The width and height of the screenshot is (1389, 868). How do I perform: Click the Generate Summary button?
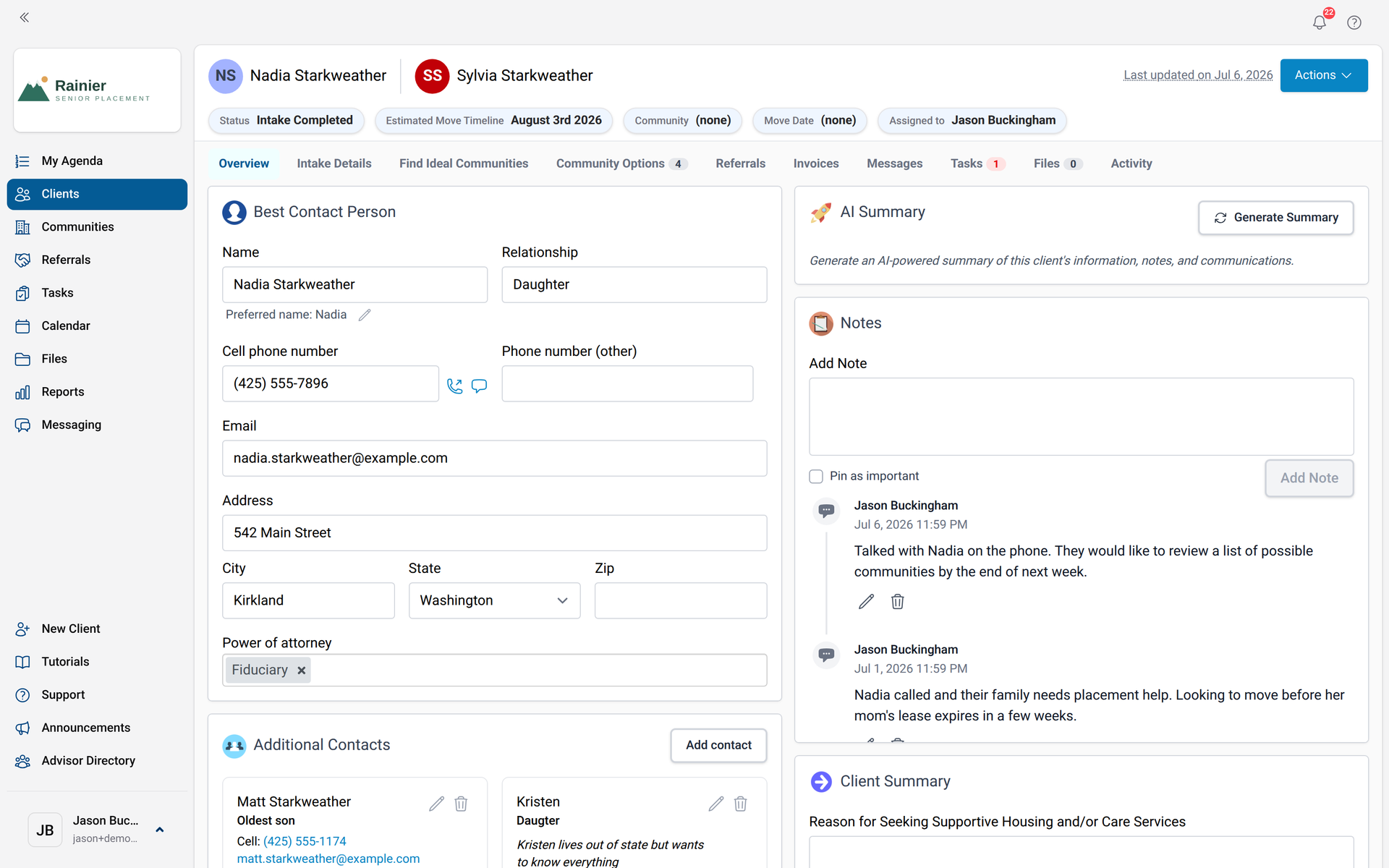1275,218
